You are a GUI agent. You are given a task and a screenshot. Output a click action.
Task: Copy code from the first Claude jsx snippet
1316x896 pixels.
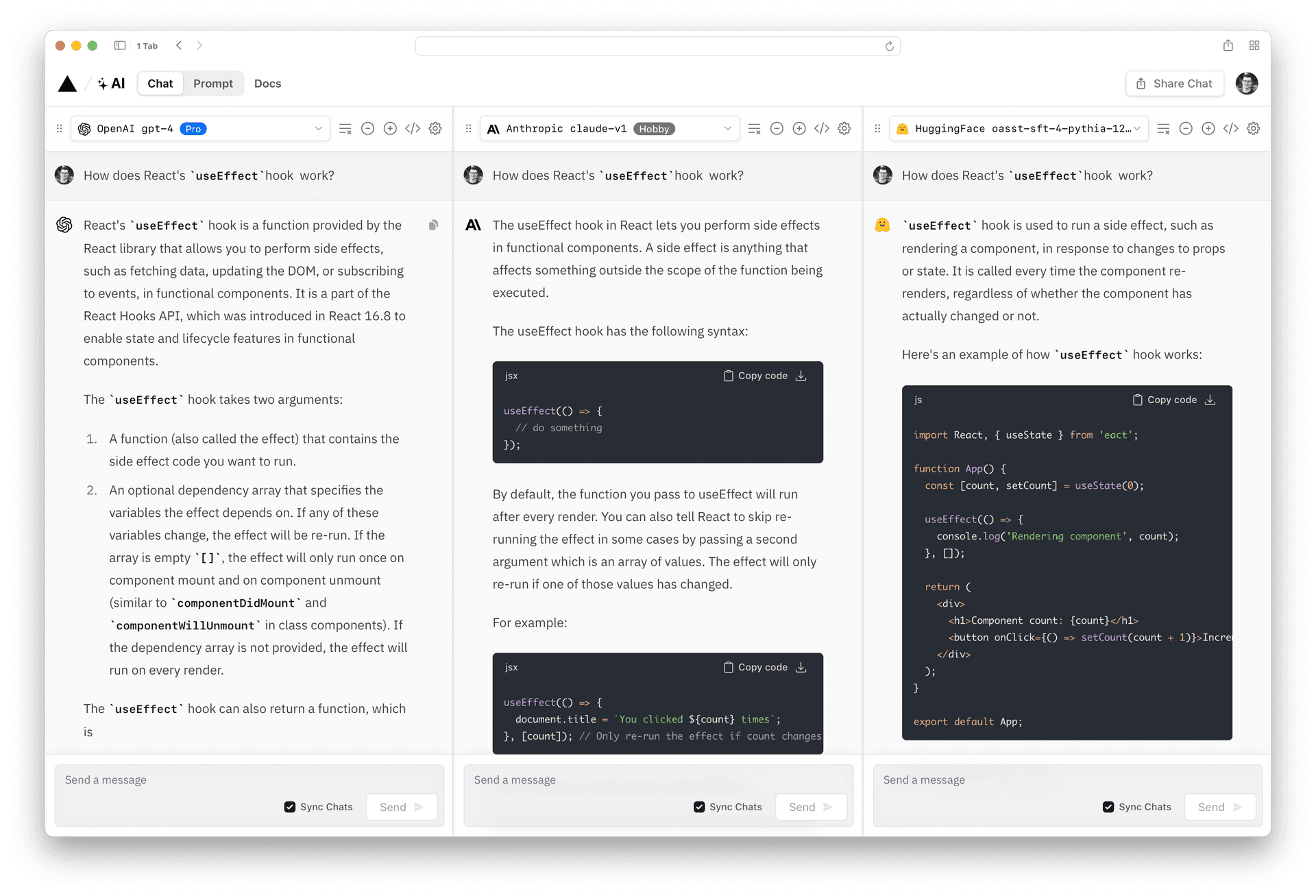tap(756, 376)
